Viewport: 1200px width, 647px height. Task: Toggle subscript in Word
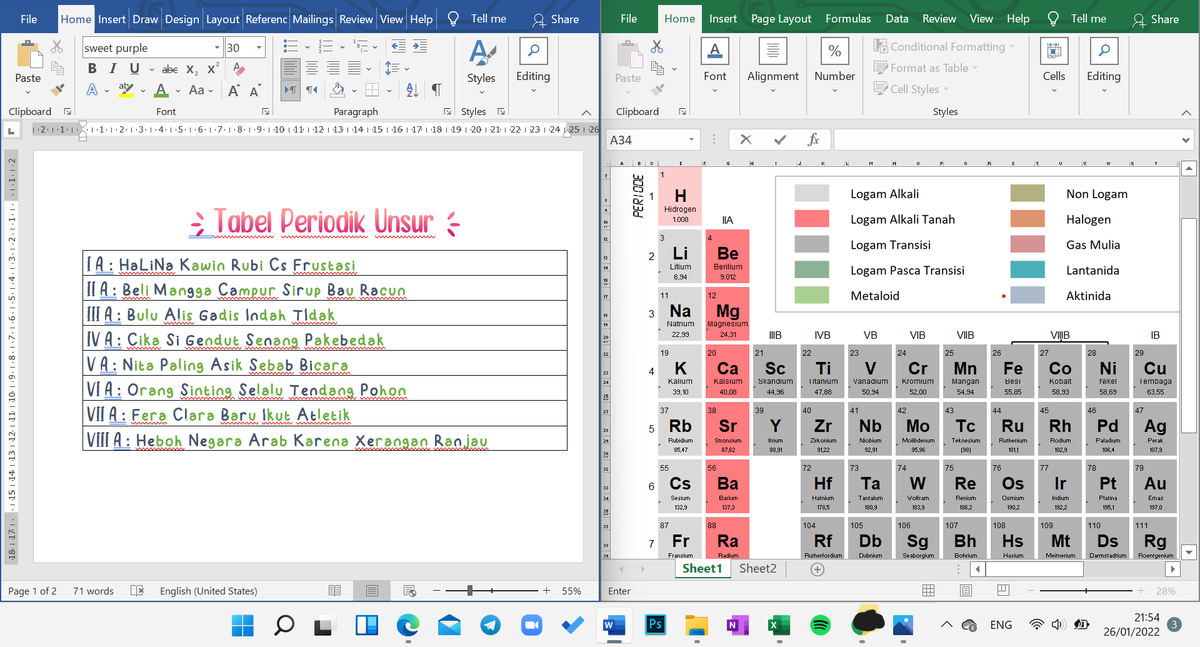click(x=191, y=68)
